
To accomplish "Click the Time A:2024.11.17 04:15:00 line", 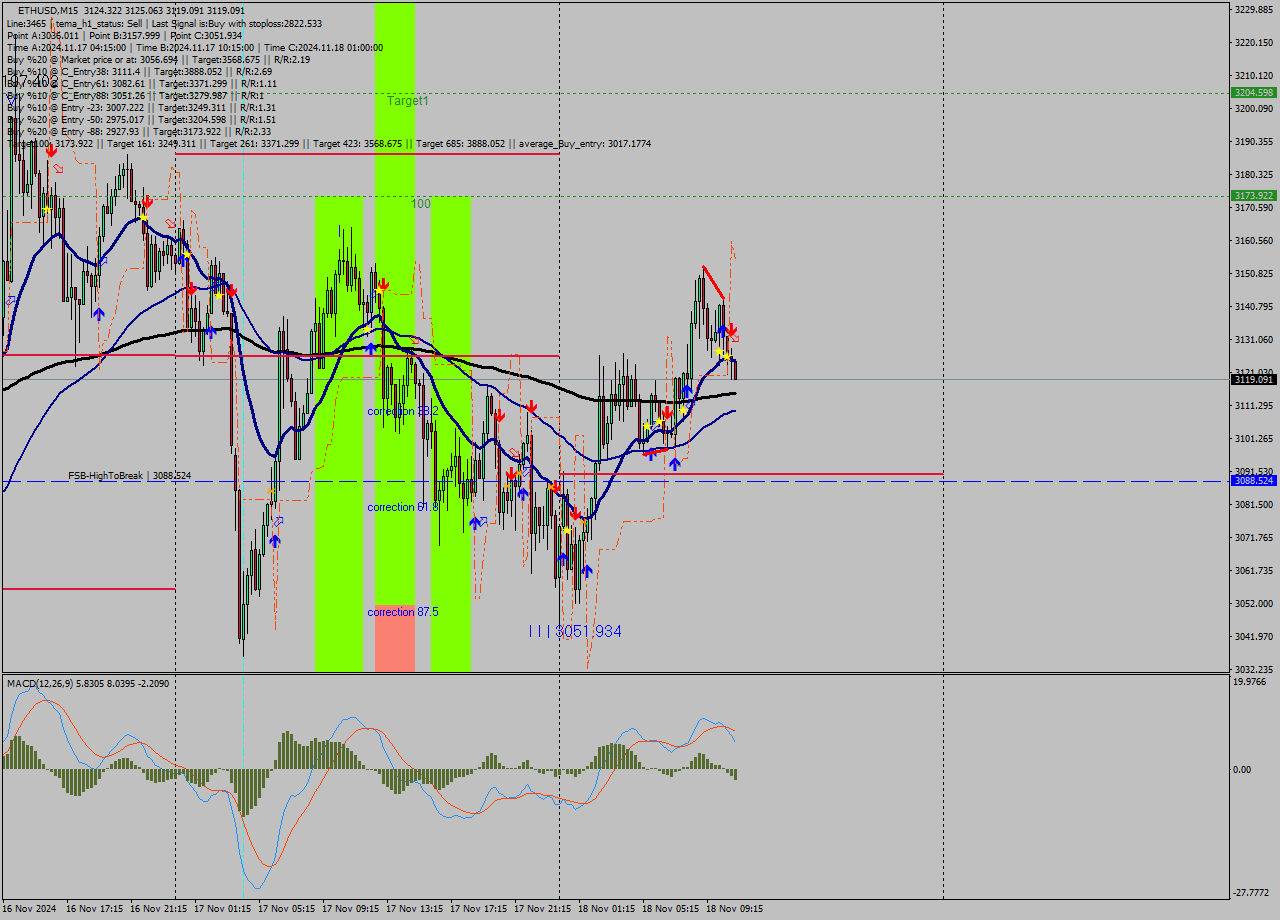I will pyautogui.click(x=194, y=47).
